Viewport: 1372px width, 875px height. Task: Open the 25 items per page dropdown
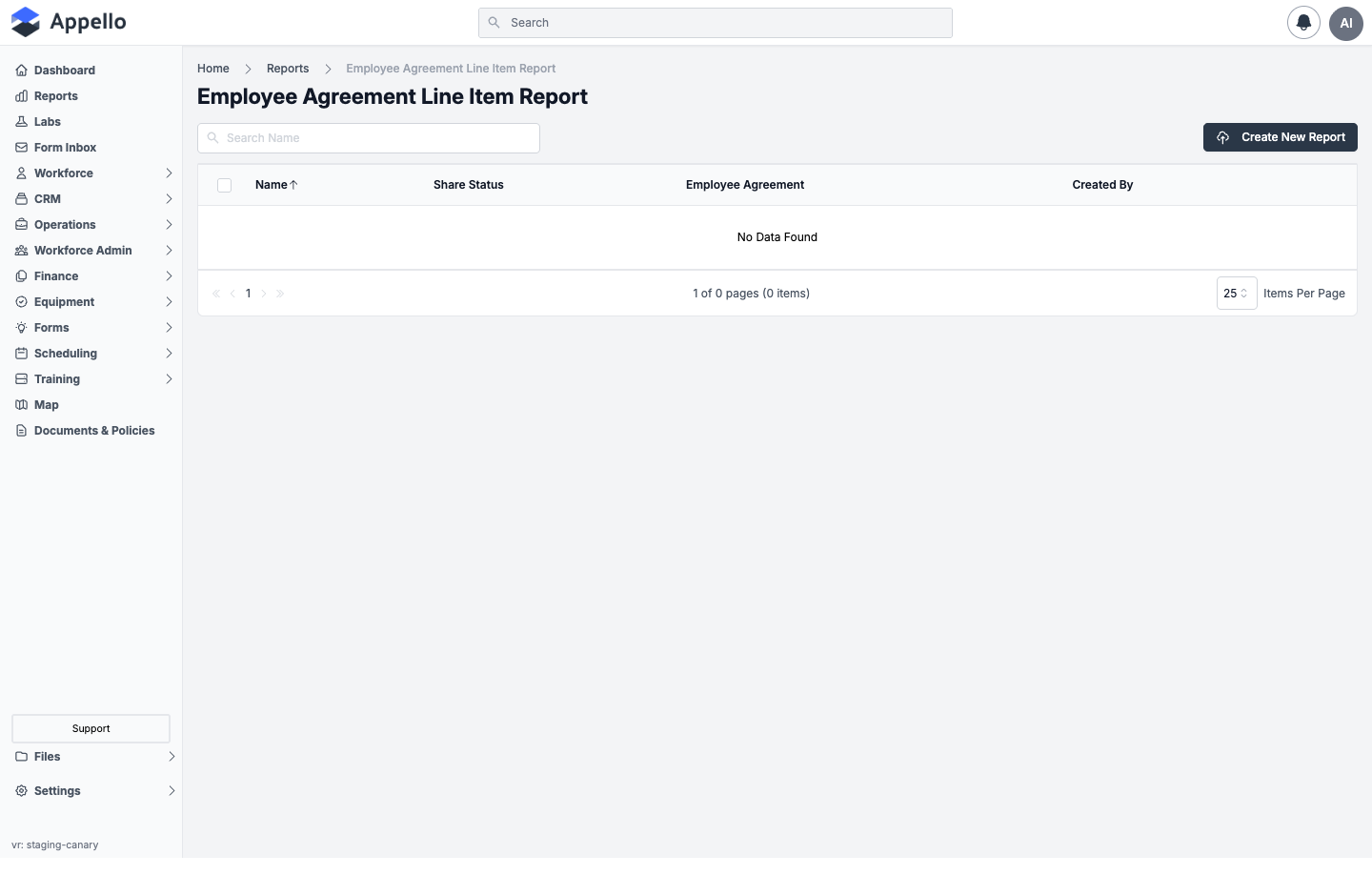[x=1237, y=294]
